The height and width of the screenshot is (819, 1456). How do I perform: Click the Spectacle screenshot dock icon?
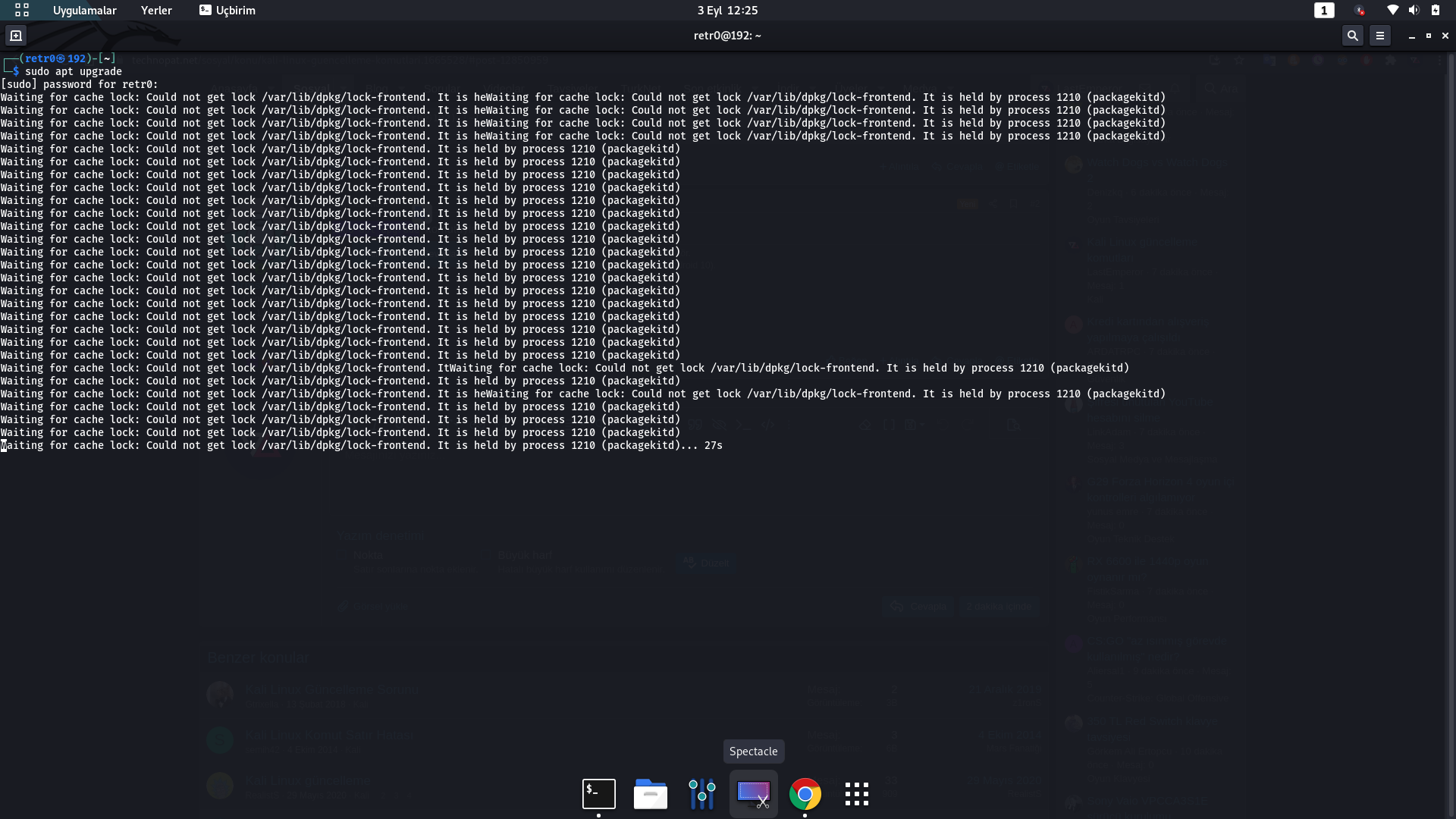tap(753, 794)
